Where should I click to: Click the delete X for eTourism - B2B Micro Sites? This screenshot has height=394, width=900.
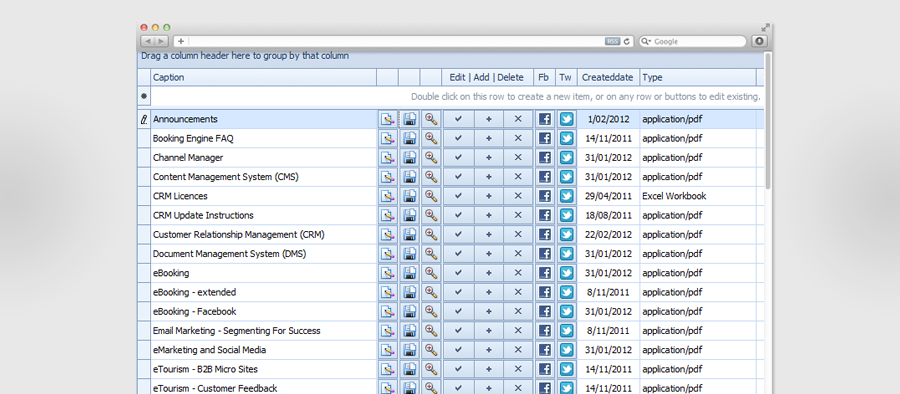(518, 369)
